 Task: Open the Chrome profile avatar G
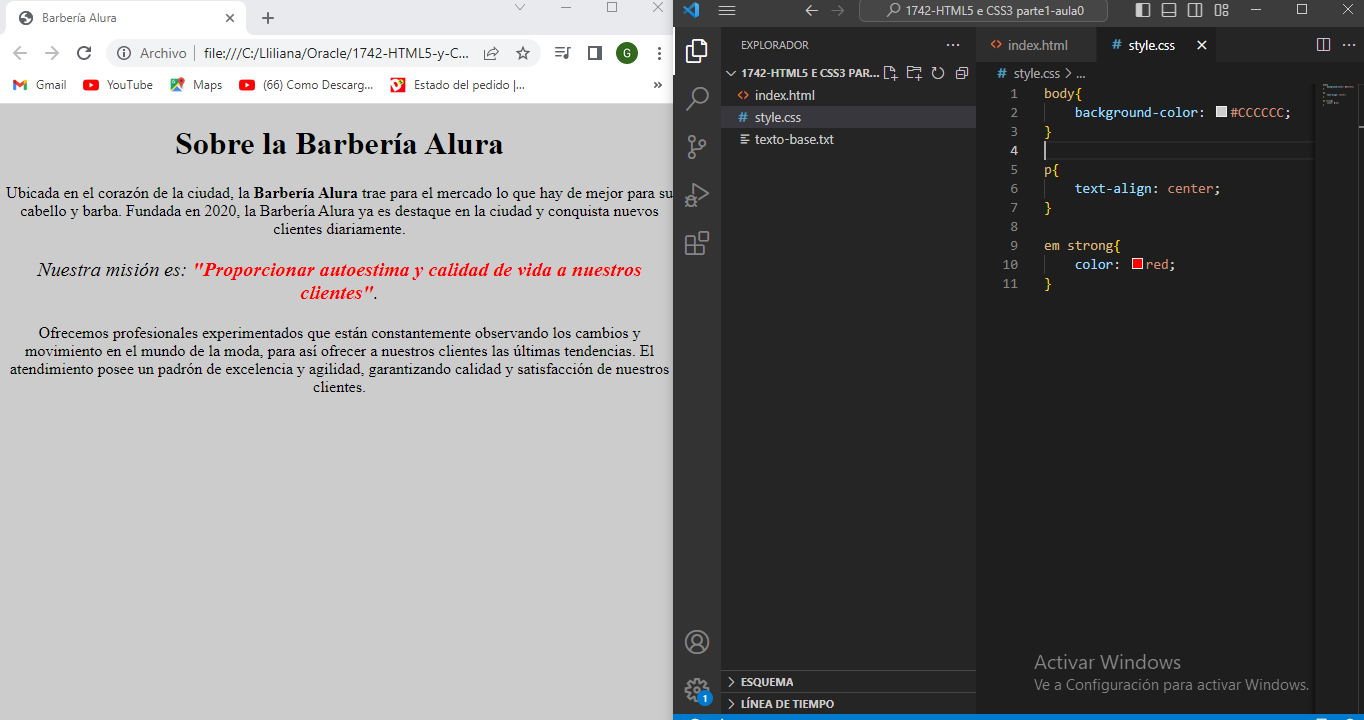[x=627, y=53]
